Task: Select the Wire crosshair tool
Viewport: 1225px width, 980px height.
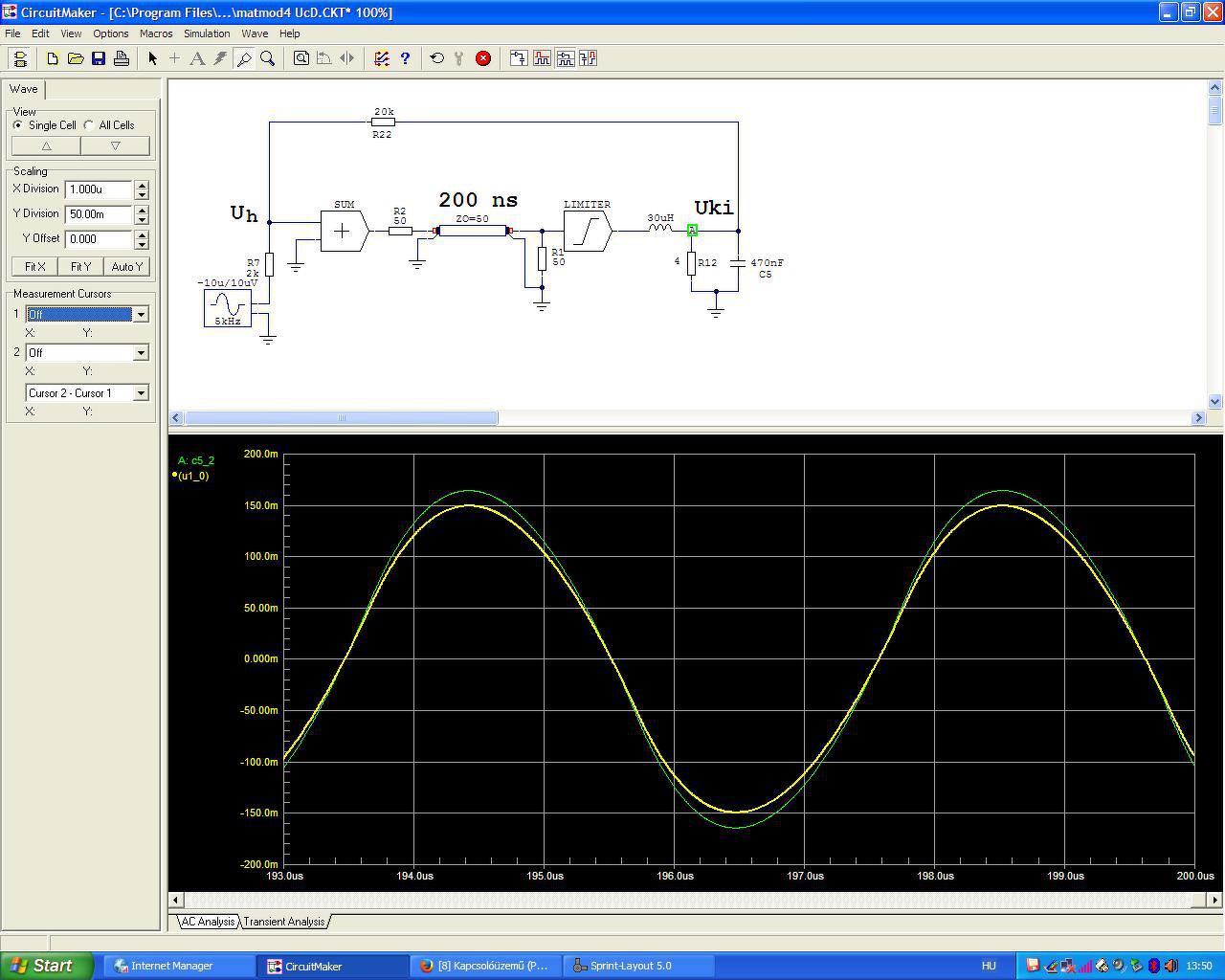Action: click(x=175, y=58)
